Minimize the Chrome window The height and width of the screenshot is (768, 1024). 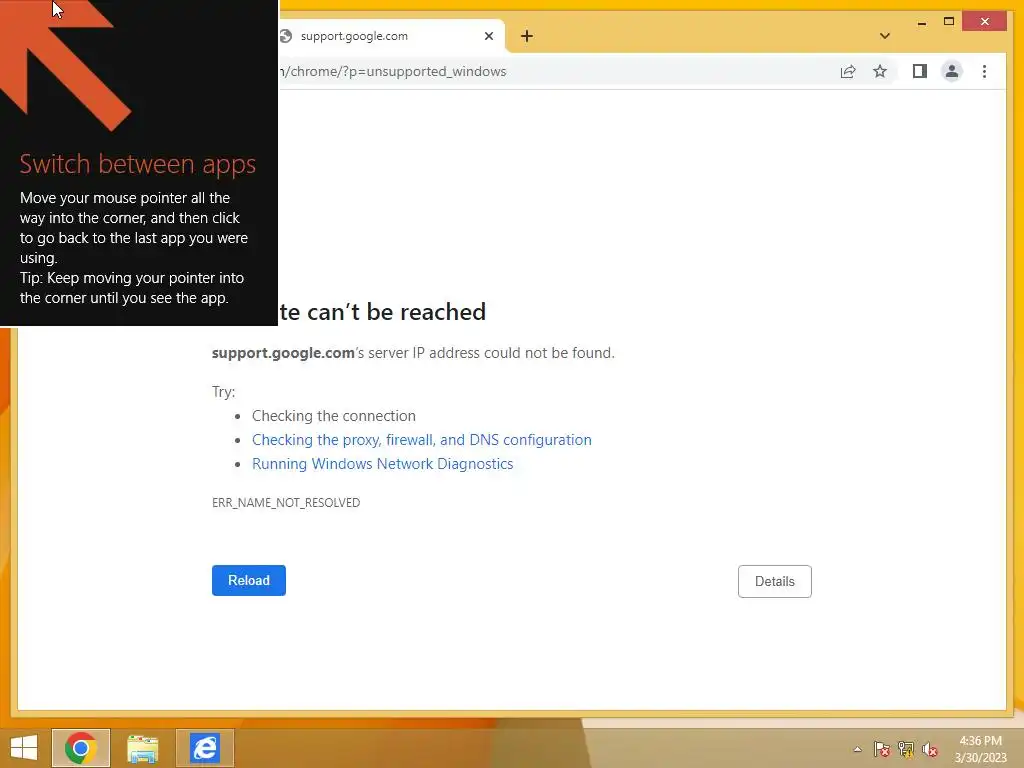click(921, 22)
